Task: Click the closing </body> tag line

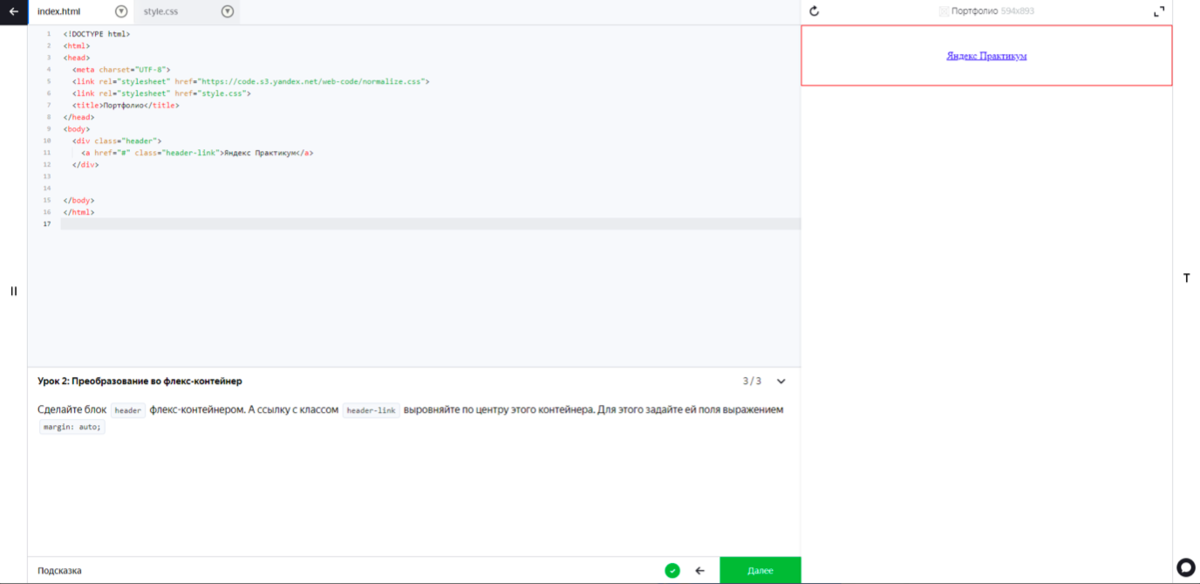Action: [x=79, y=200]
